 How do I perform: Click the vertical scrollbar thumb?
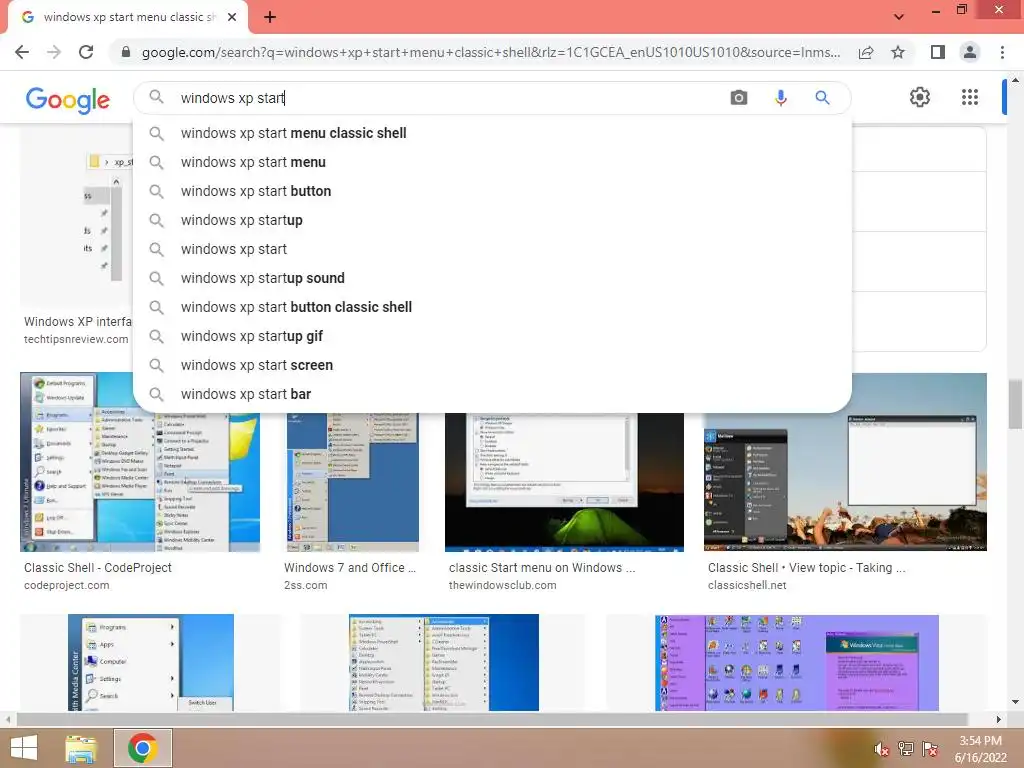[x=1015, y=404]
